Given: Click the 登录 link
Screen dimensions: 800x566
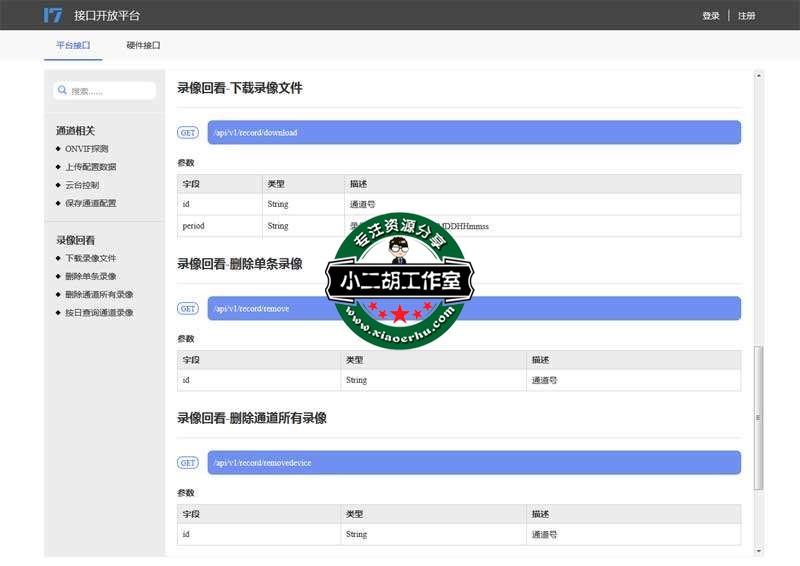Looking at the screenshot, I should tap(711, 16).
